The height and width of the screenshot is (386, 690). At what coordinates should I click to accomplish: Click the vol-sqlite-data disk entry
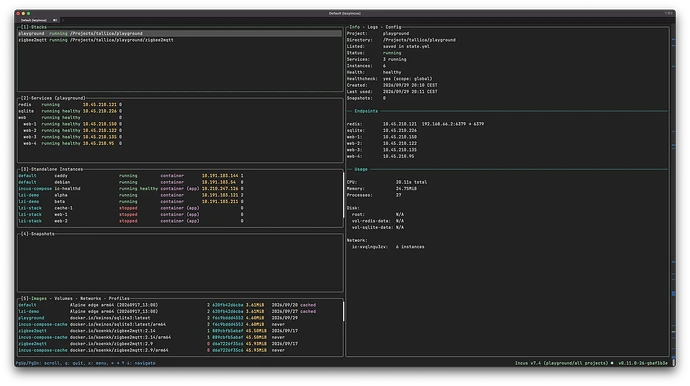click(x=378, y=228)
